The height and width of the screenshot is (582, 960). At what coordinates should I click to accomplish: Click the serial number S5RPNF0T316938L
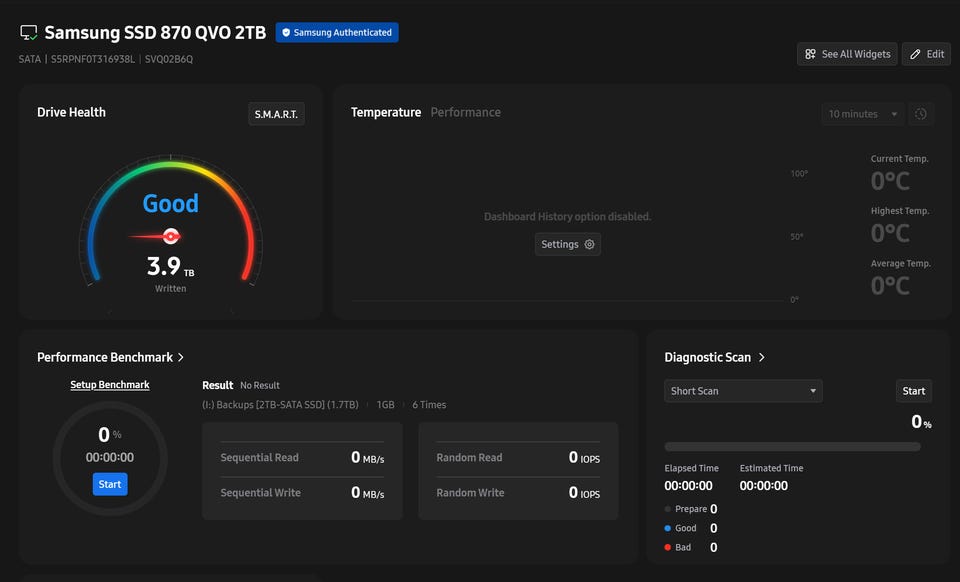coord(92,59)
